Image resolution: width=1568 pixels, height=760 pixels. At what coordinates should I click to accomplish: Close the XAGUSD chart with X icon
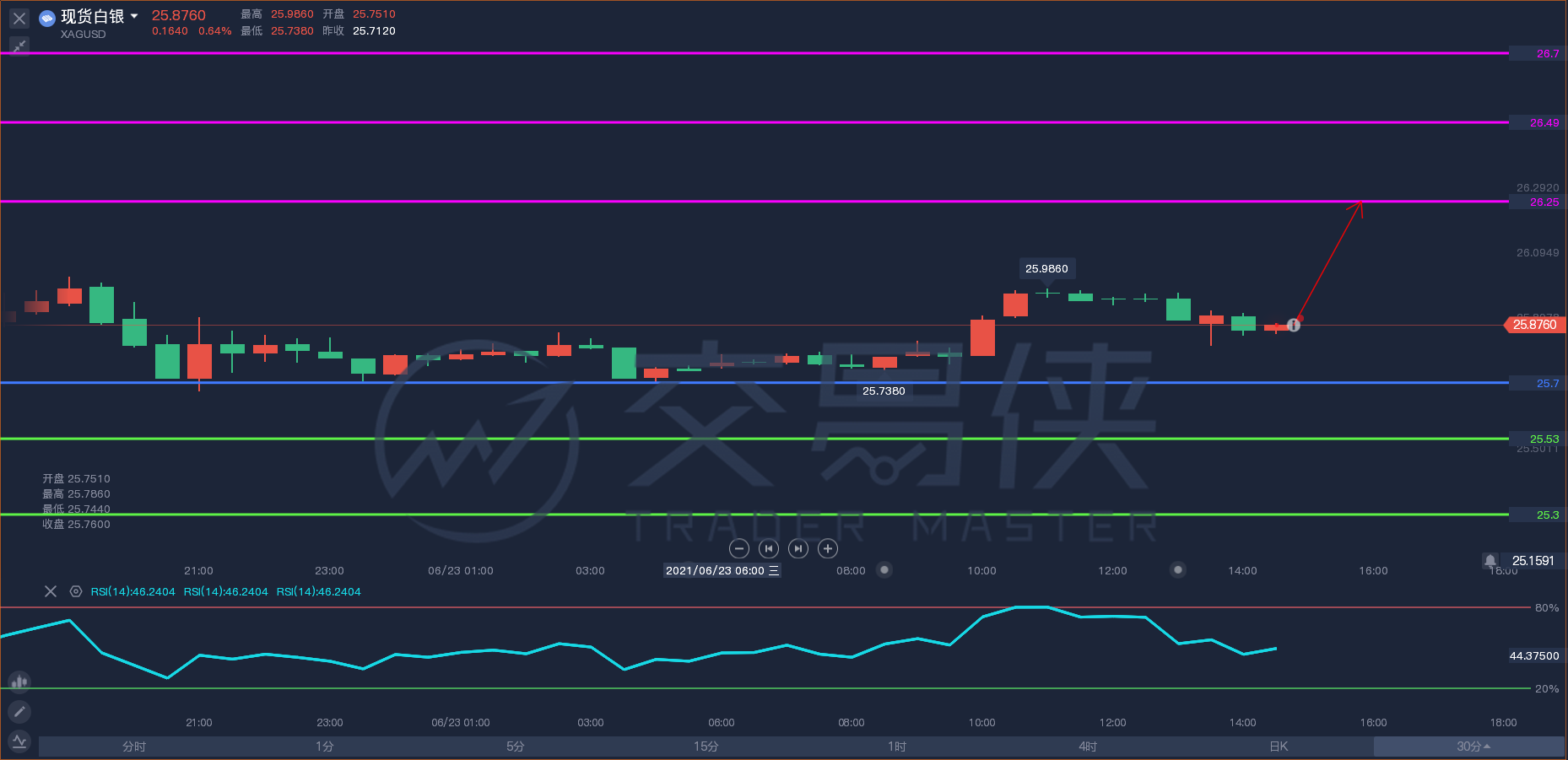[x=19, y=18]
